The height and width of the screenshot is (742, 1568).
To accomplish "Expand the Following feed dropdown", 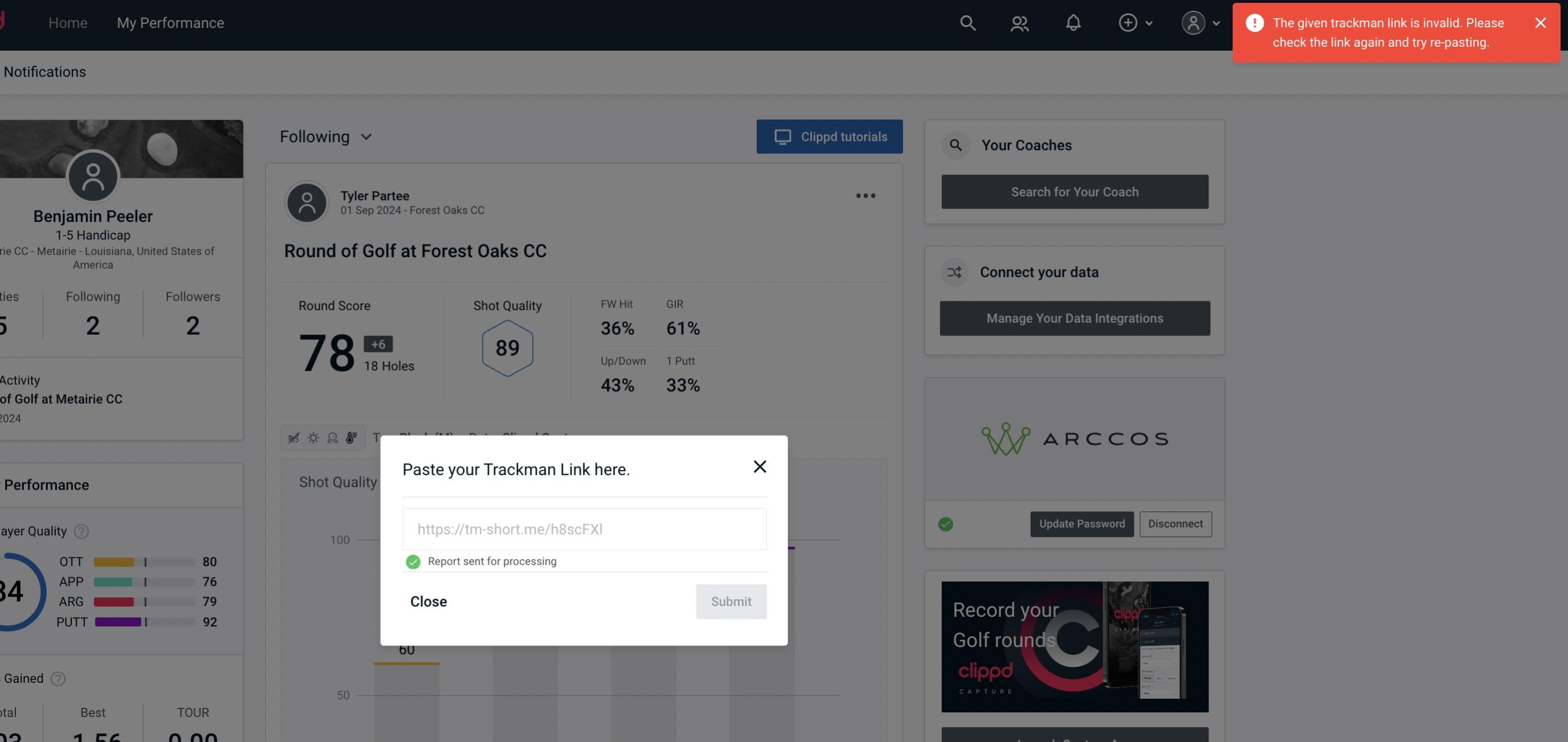I will [x=328, y=135].
